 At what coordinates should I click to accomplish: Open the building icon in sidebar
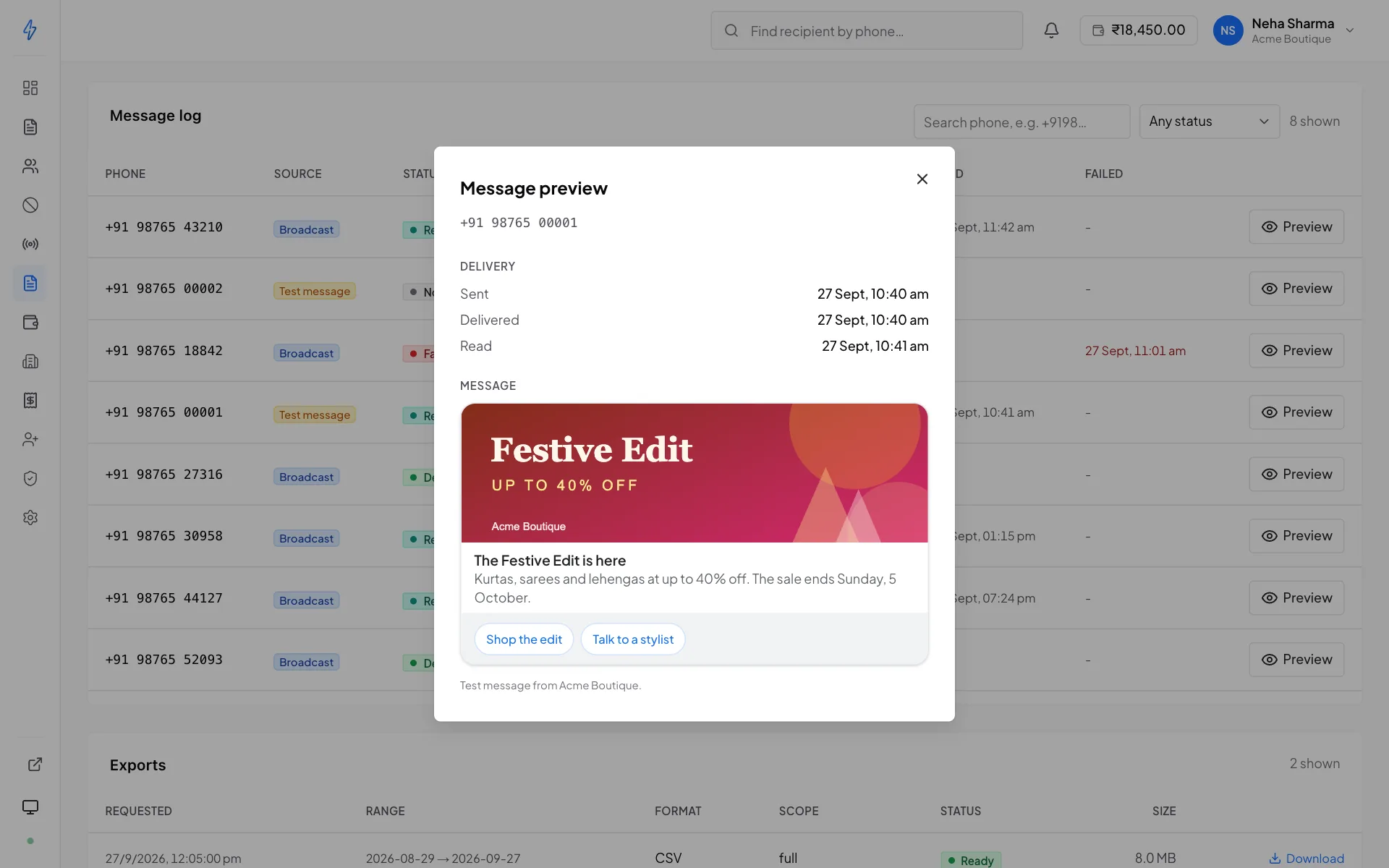click(30, 361)
